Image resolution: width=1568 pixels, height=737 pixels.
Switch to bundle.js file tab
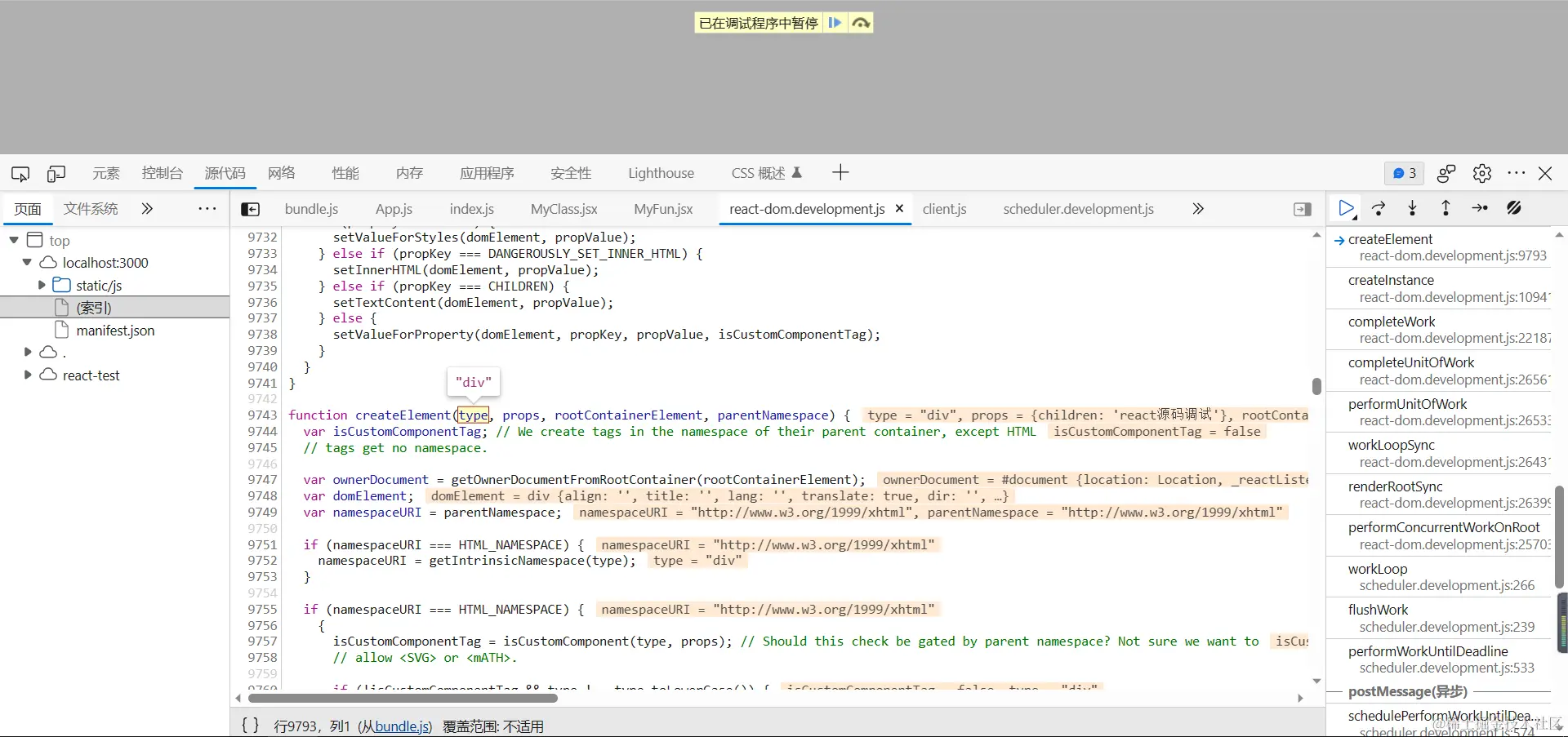(x=311, y=209)
